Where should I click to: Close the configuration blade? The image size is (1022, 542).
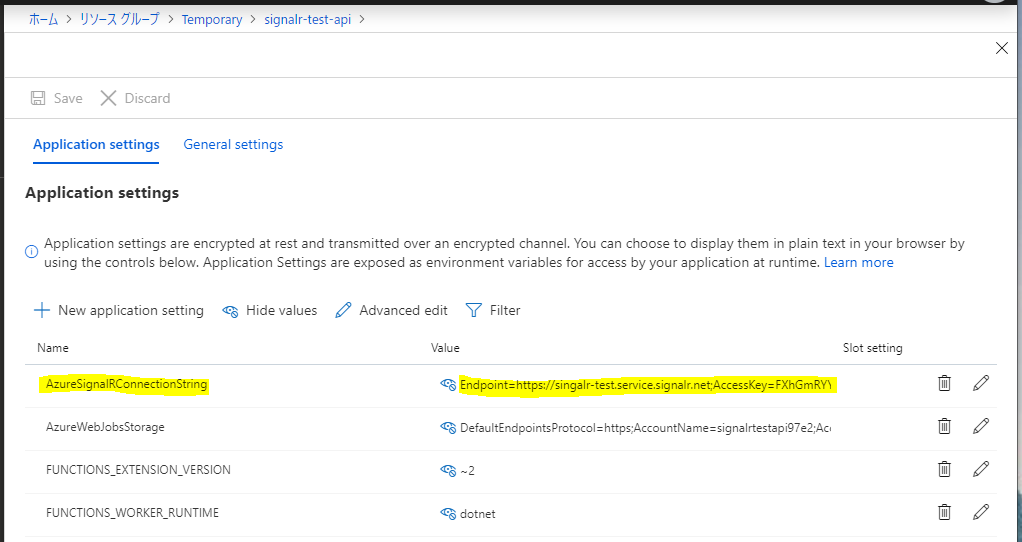pyautogui.click(x=1002, y=48)
